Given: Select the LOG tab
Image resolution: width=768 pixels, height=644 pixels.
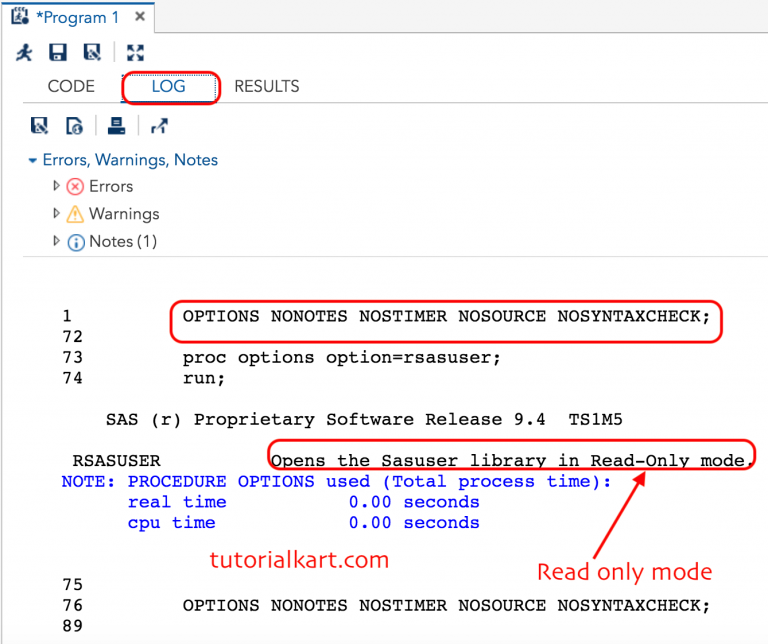Looking at the screenshot, I should (168, 87).
